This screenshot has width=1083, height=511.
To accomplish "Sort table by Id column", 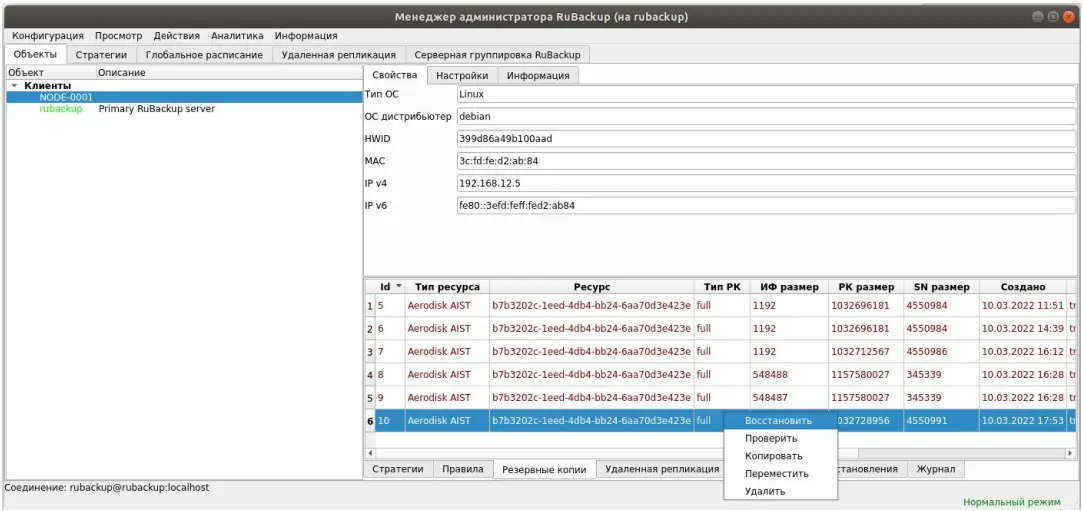I will 390,287.
